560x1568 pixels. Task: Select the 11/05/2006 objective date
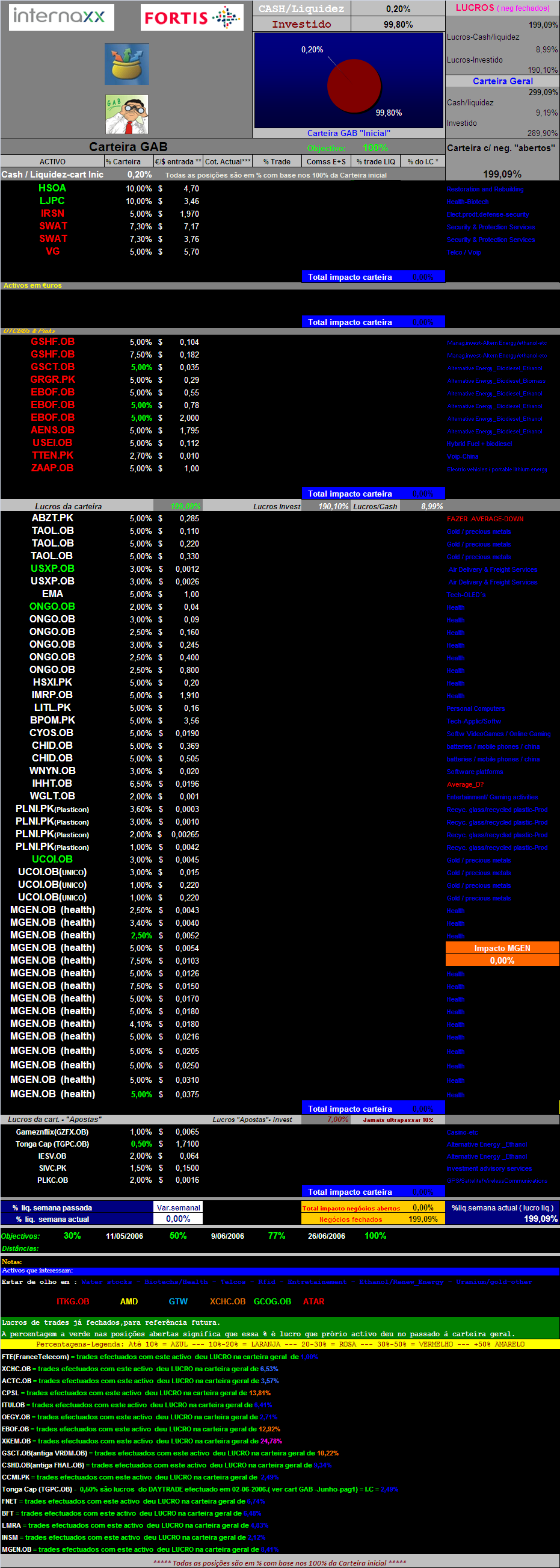(x=125, y=1236)
